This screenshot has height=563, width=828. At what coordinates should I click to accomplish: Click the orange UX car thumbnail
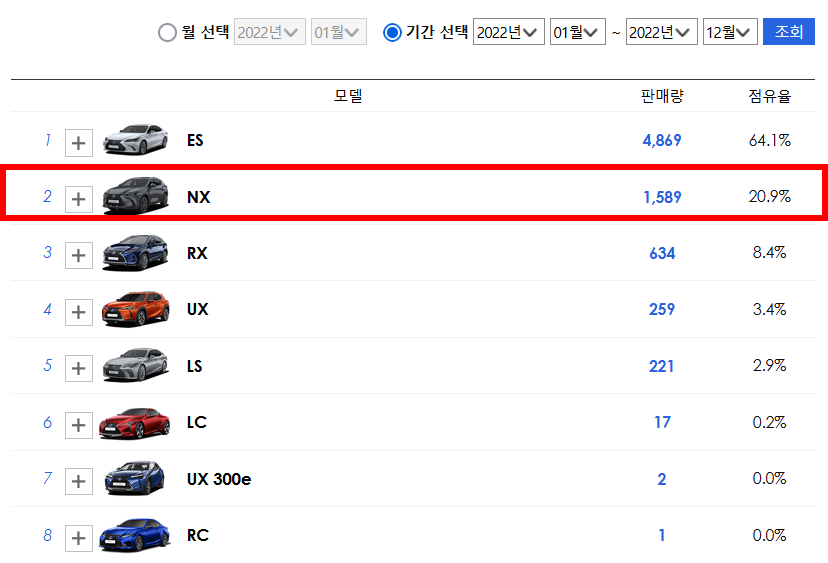[136, 309]
